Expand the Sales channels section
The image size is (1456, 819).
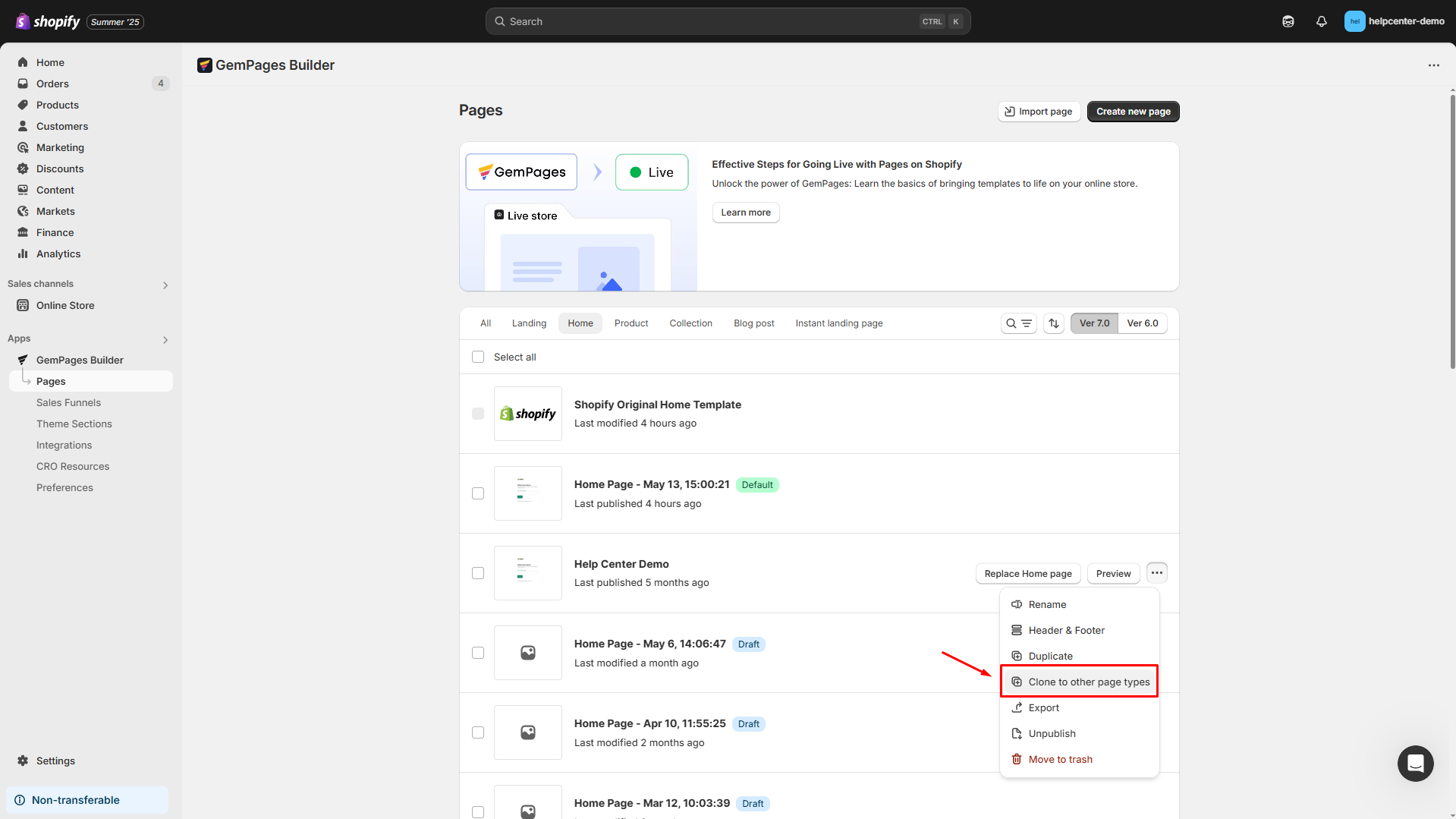click(165, 285)
